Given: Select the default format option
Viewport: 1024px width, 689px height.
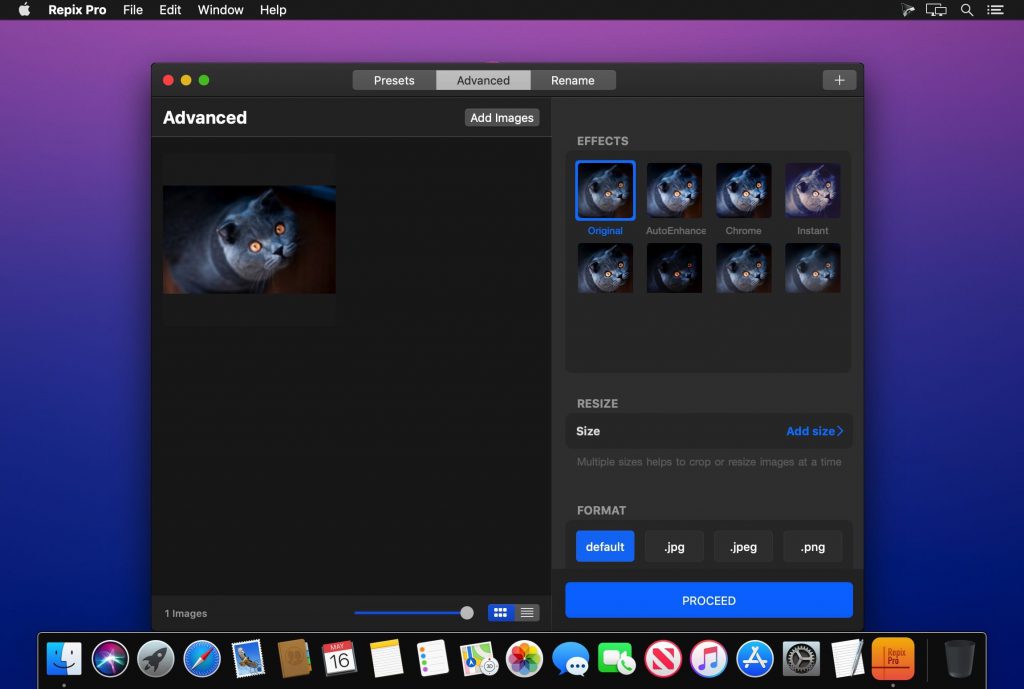Looking at the screenshot, I should (605, 547).
